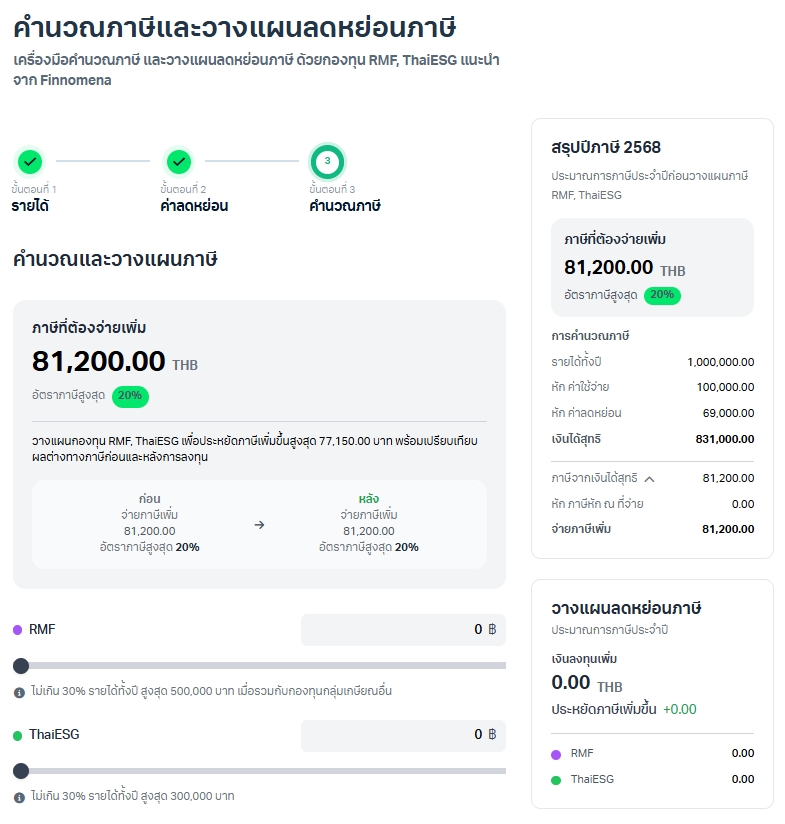Click the RMF label beside the purple dot

pyautogui.click(x=42, y=630)
